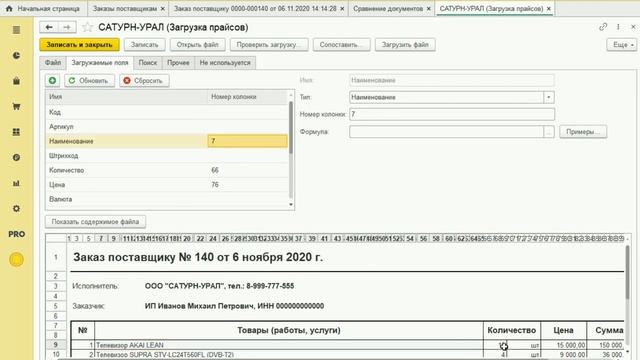Switch to Сравнение документов tab
The image size is (640, 360).
[x=388, y=9]
